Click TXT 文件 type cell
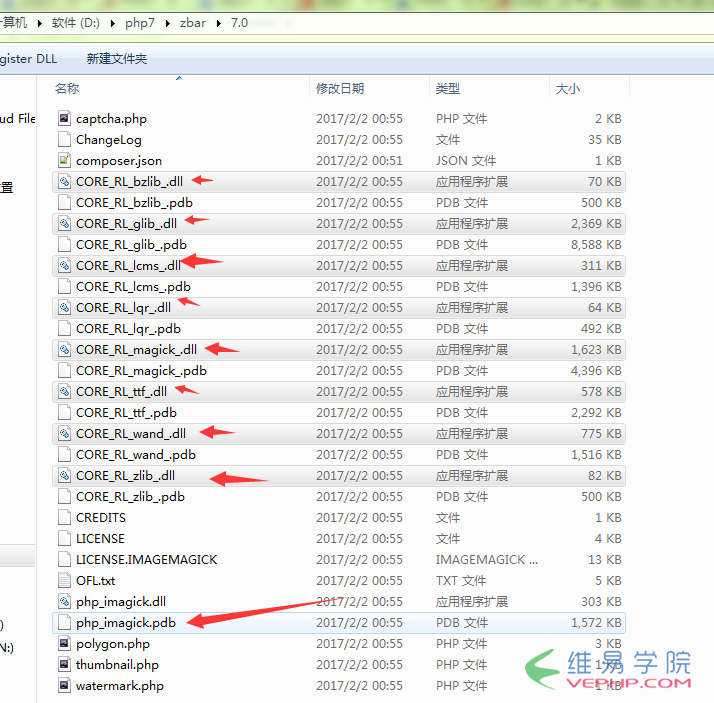714x703 pixels. pyautogui.click(x=461, y=581)
